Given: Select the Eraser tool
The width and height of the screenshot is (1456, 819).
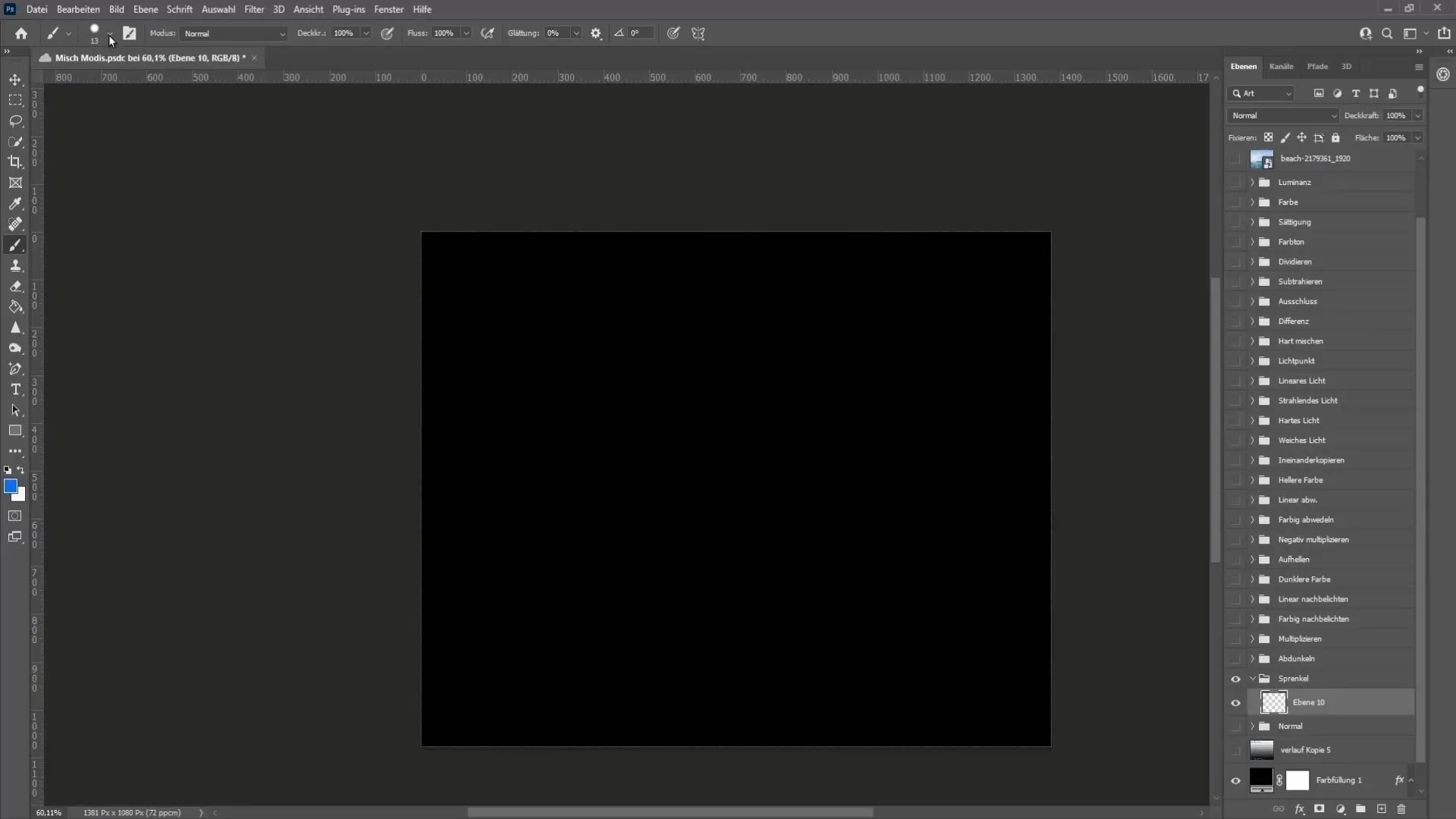Looking at the screenshot, I should (x=14, y=287).
